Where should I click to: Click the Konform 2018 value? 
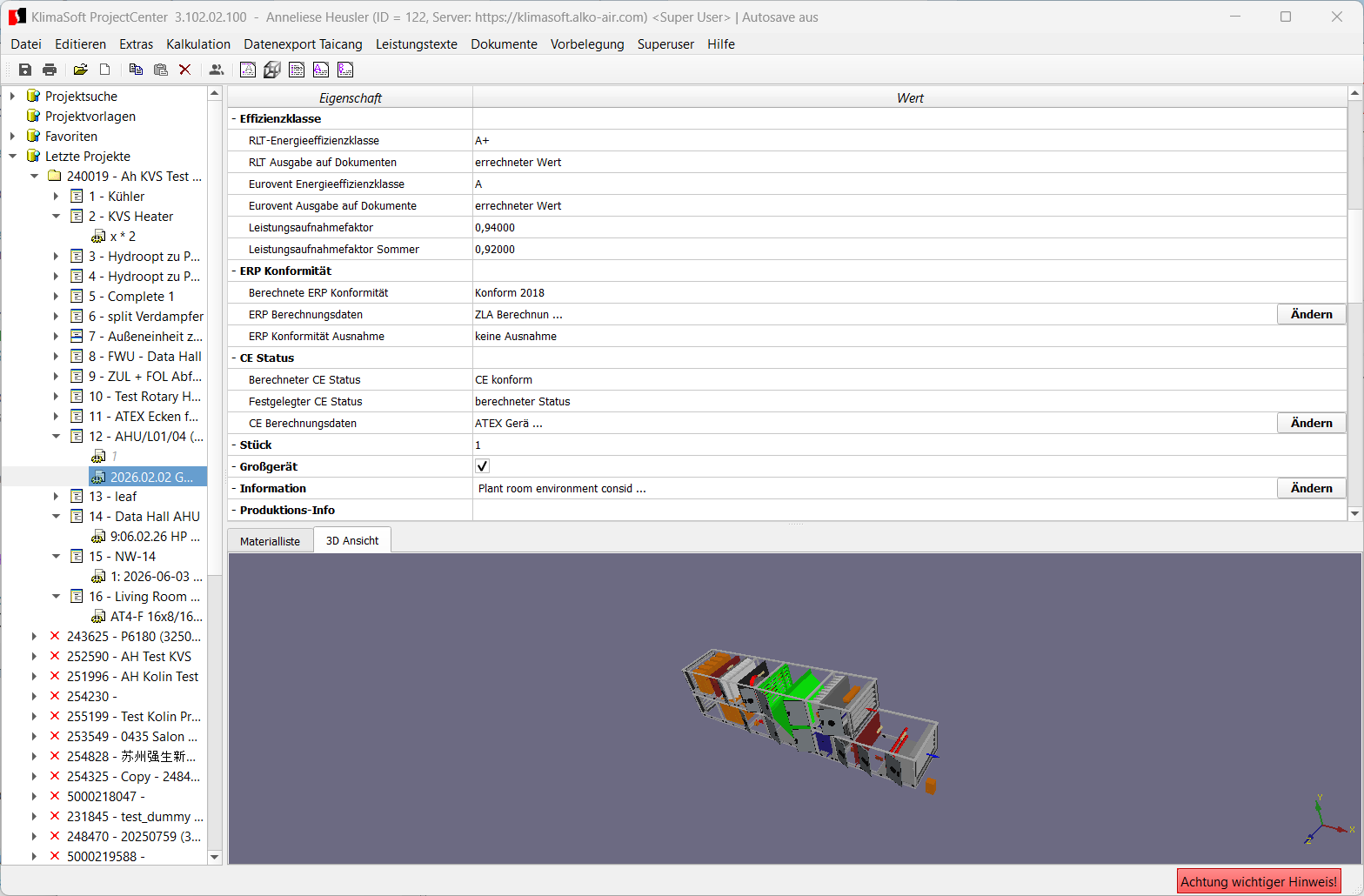pos(510,292)
